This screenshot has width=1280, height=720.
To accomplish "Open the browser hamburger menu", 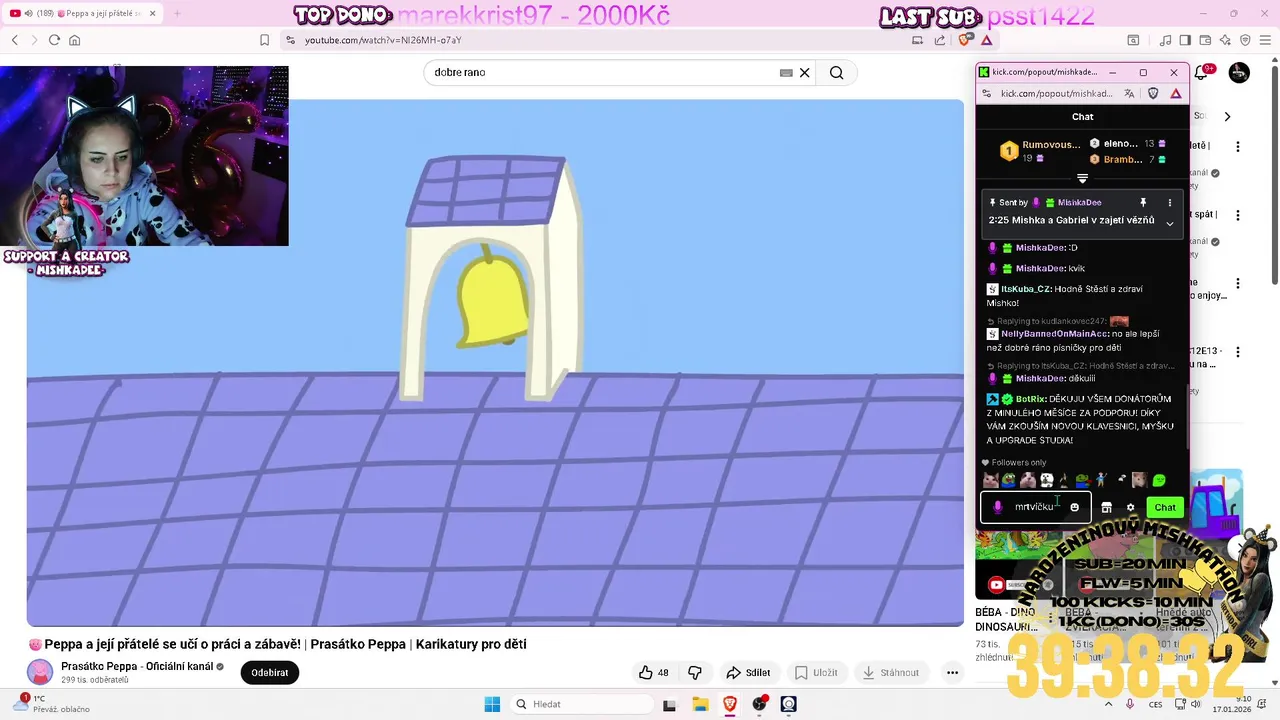I will (1265, 40).
